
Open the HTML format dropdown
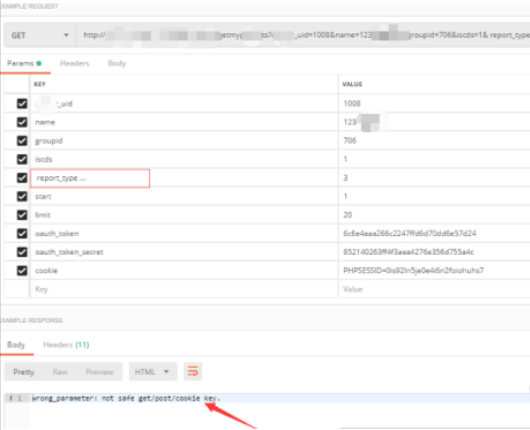tap(153, 372)
